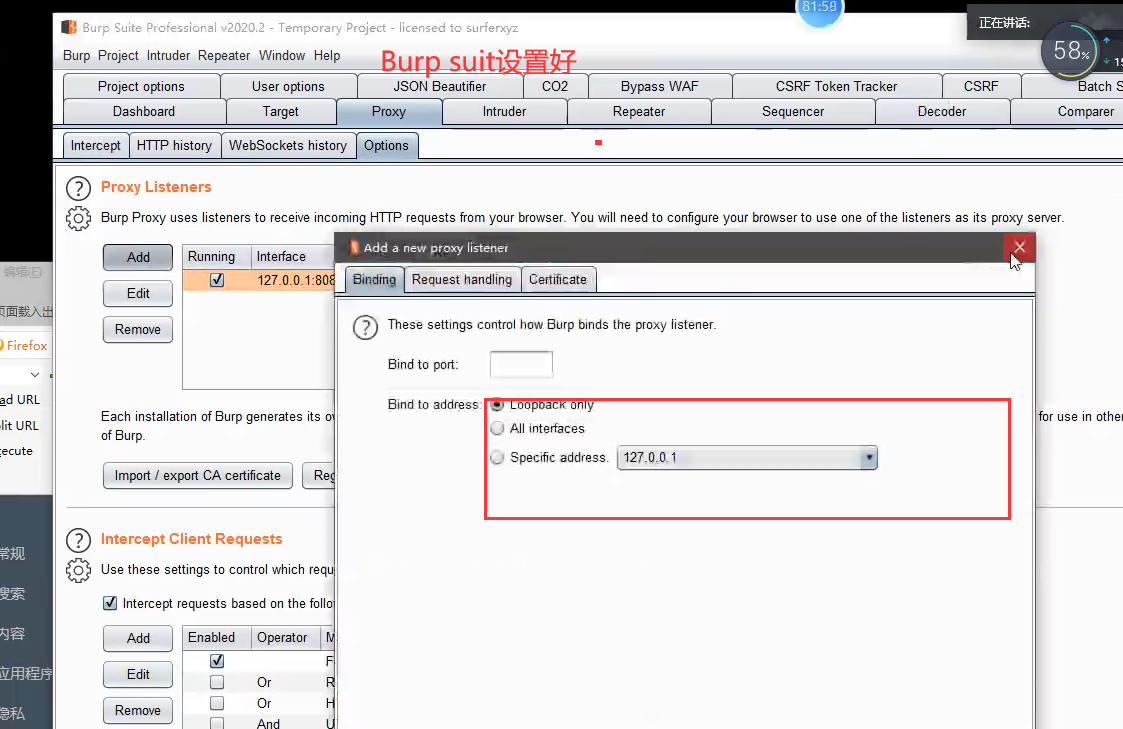Open the Proxy Listeners settings gear
The image size is (1123, 729).
pos(78,218)
